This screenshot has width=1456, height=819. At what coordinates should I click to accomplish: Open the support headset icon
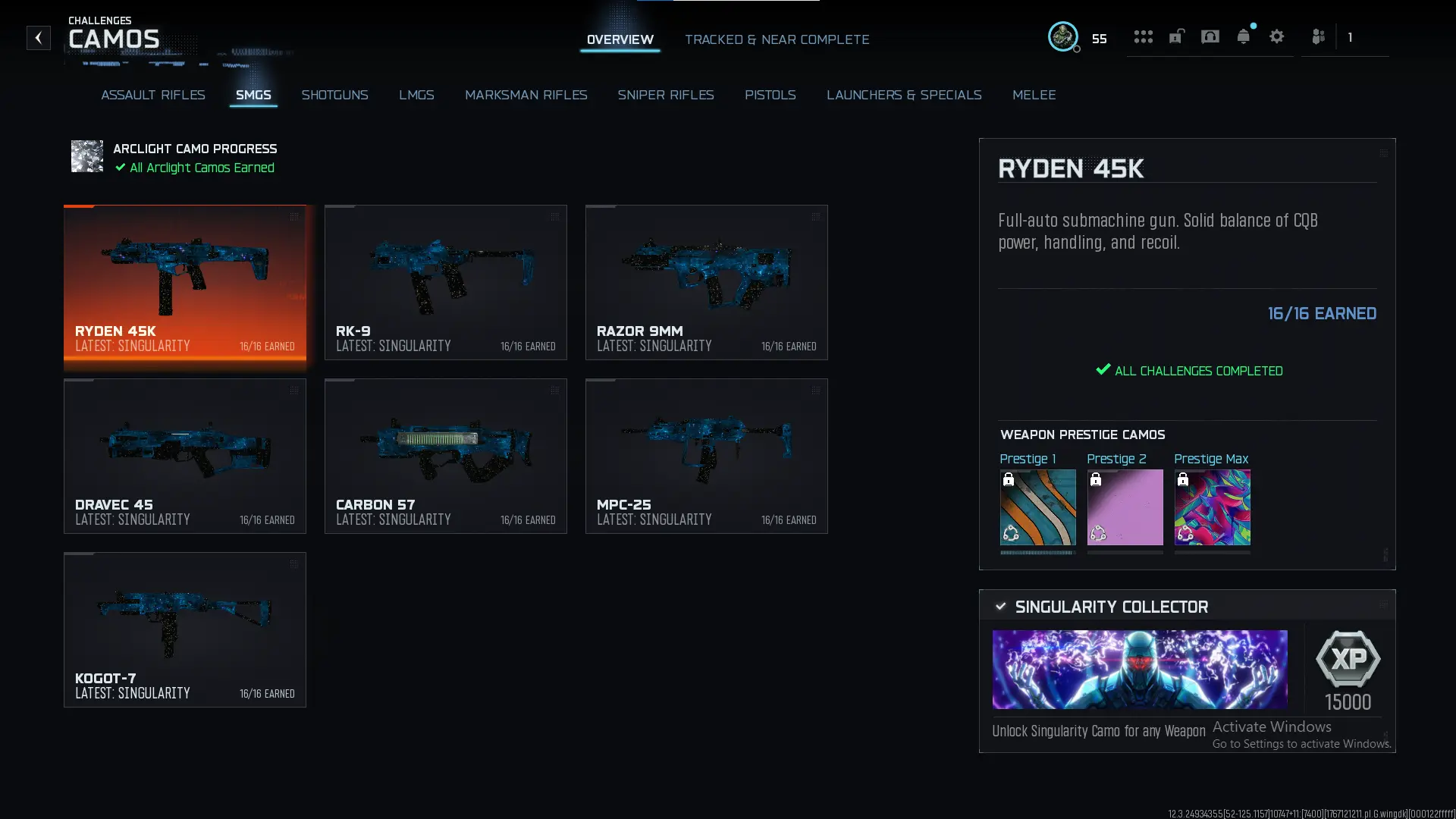(1210, 36)
